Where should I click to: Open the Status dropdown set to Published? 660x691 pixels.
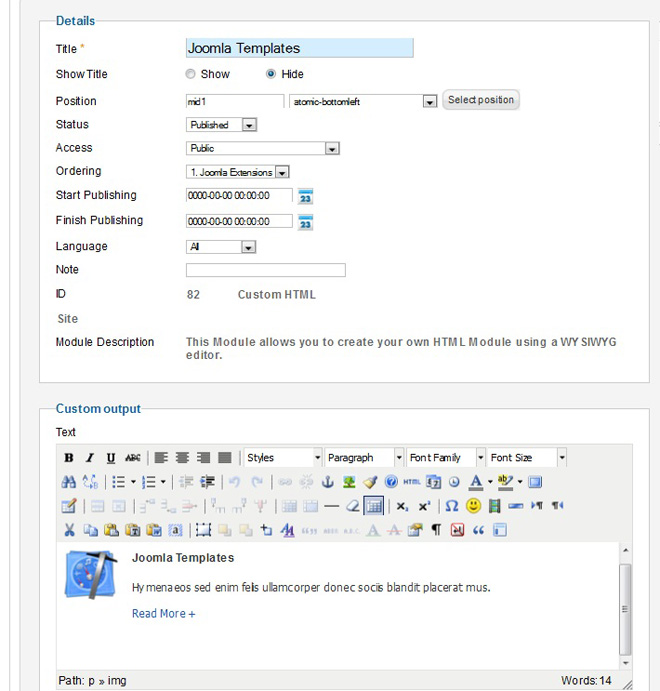pyautogui.click(x=222, y=125)
